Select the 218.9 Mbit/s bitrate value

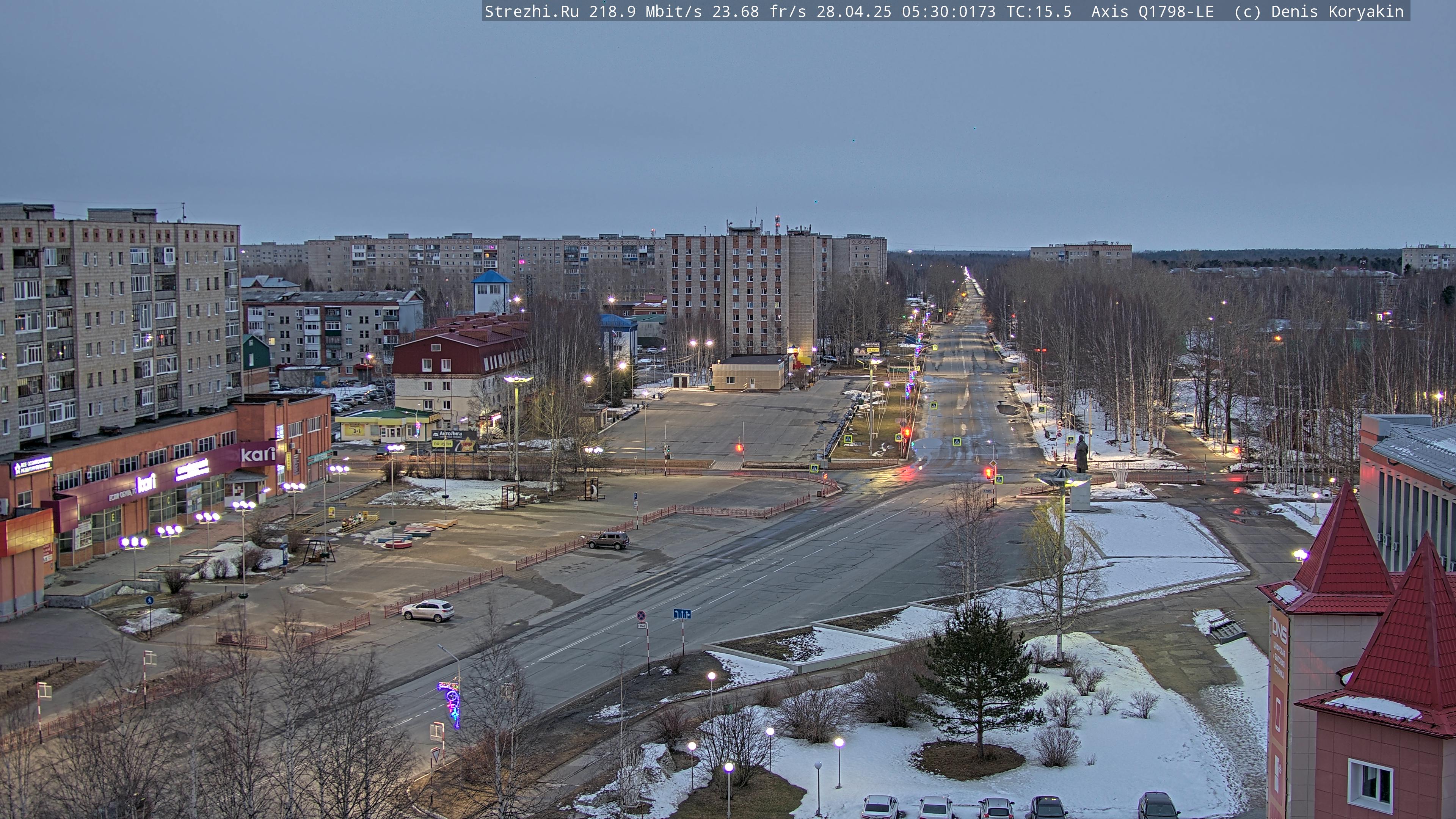(645, 11)
